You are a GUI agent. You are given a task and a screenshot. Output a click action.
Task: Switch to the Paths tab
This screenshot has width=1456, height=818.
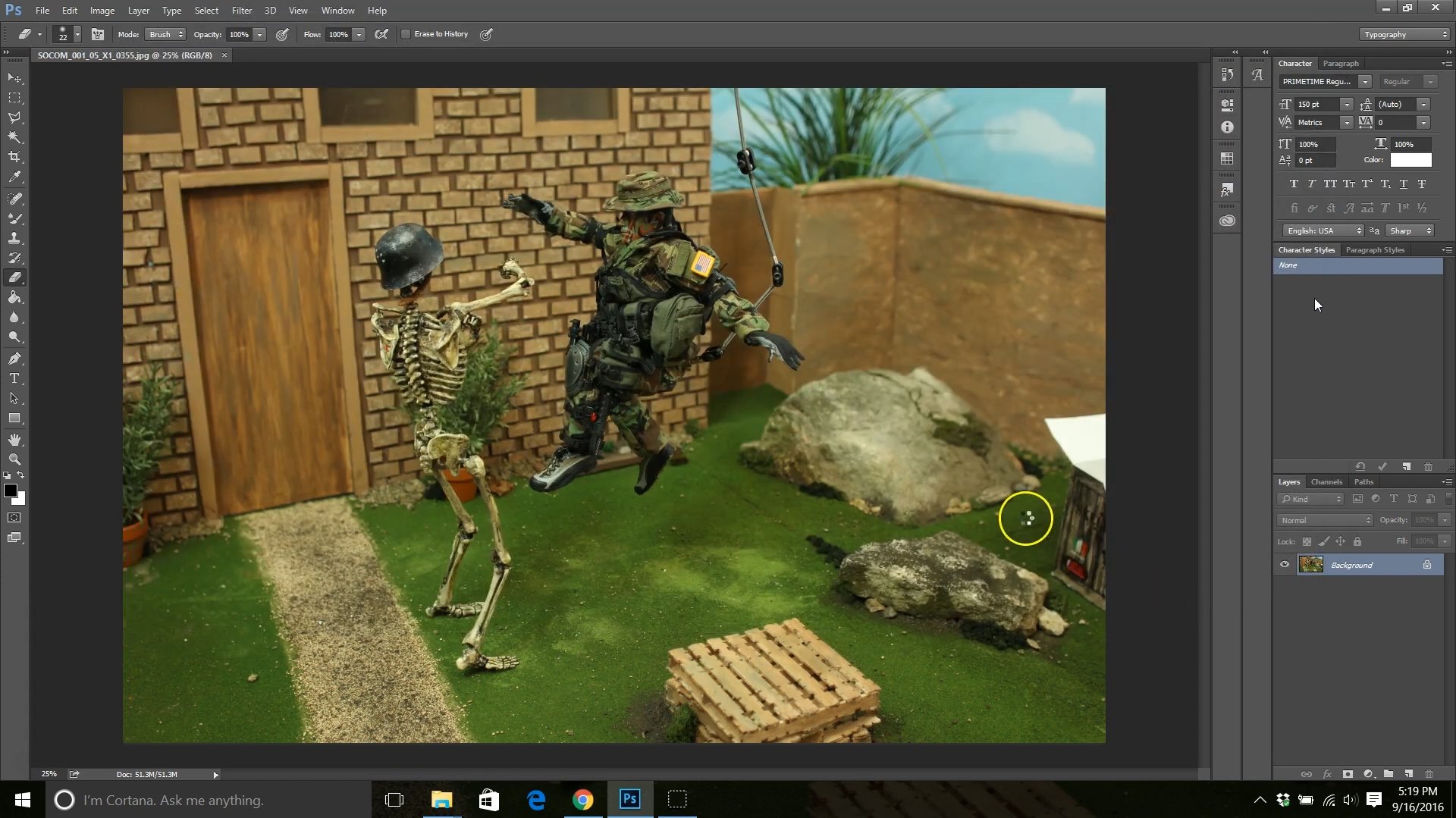tap(1363, 482)
